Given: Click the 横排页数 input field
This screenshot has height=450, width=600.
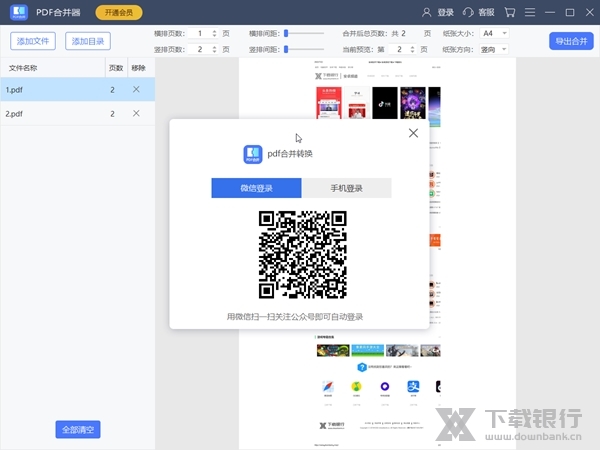Looking at the screenshot, I should 203,33.
